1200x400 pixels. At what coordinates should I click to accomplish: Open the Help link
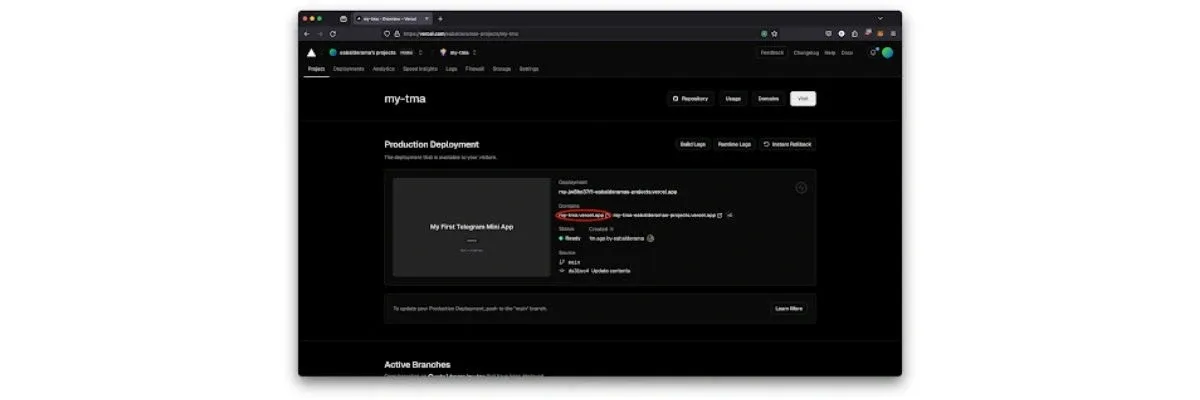click(x=830, y=52)
